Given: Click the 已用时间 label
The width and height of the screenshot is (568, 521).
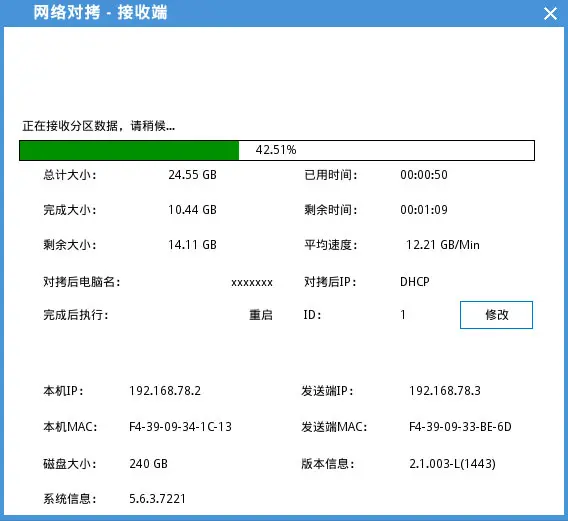Looking at the screenshot, I should pyautogui.click(x=331, y=175).
